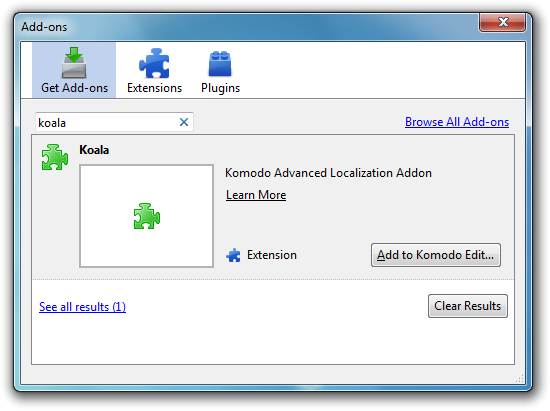This screenshot has height=411, width=550.
Task: Switch to the Extensions tab label
Action: [154, 88]
